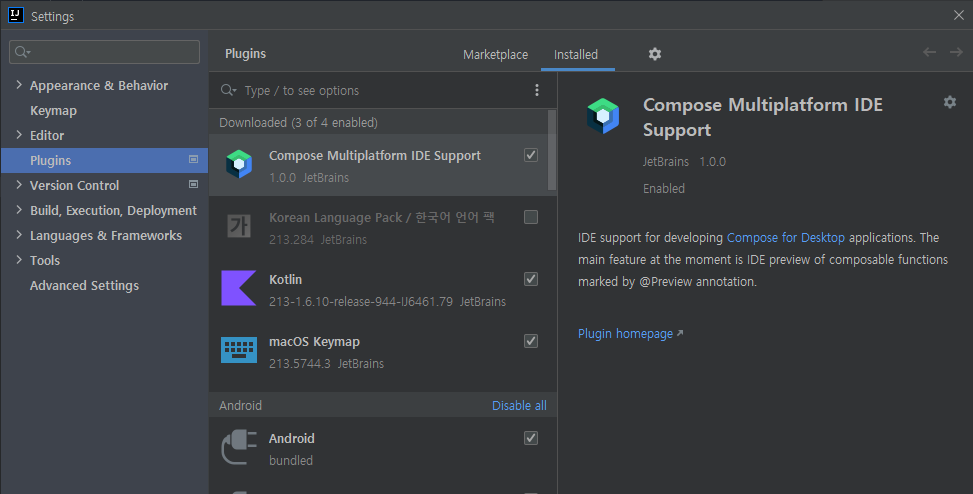Screen dimensions: 973x494
Task: Click the Korean Language Pack plugin icon
Action: click(x=239, y=226)
